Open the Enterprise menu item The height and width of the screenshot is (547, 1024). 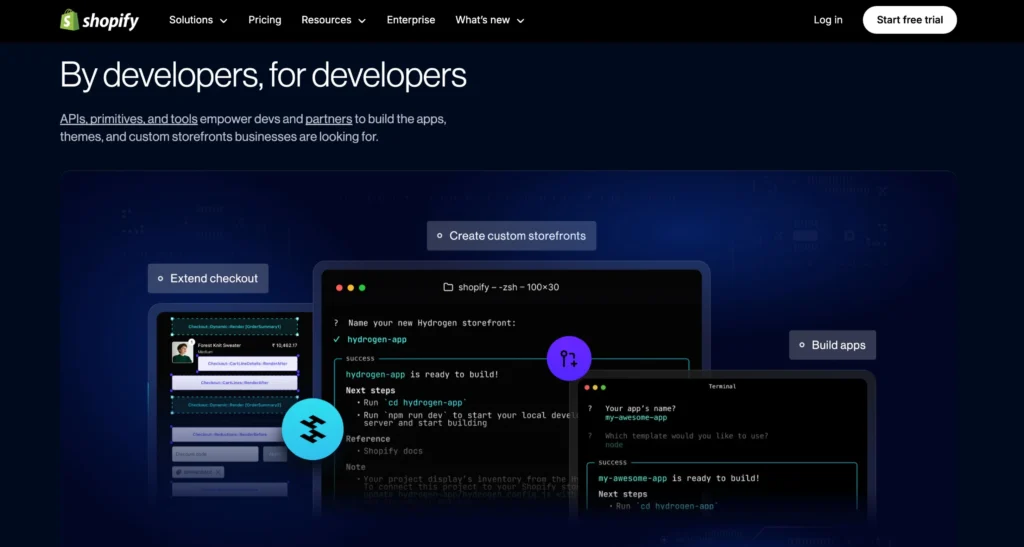(411, 20)
